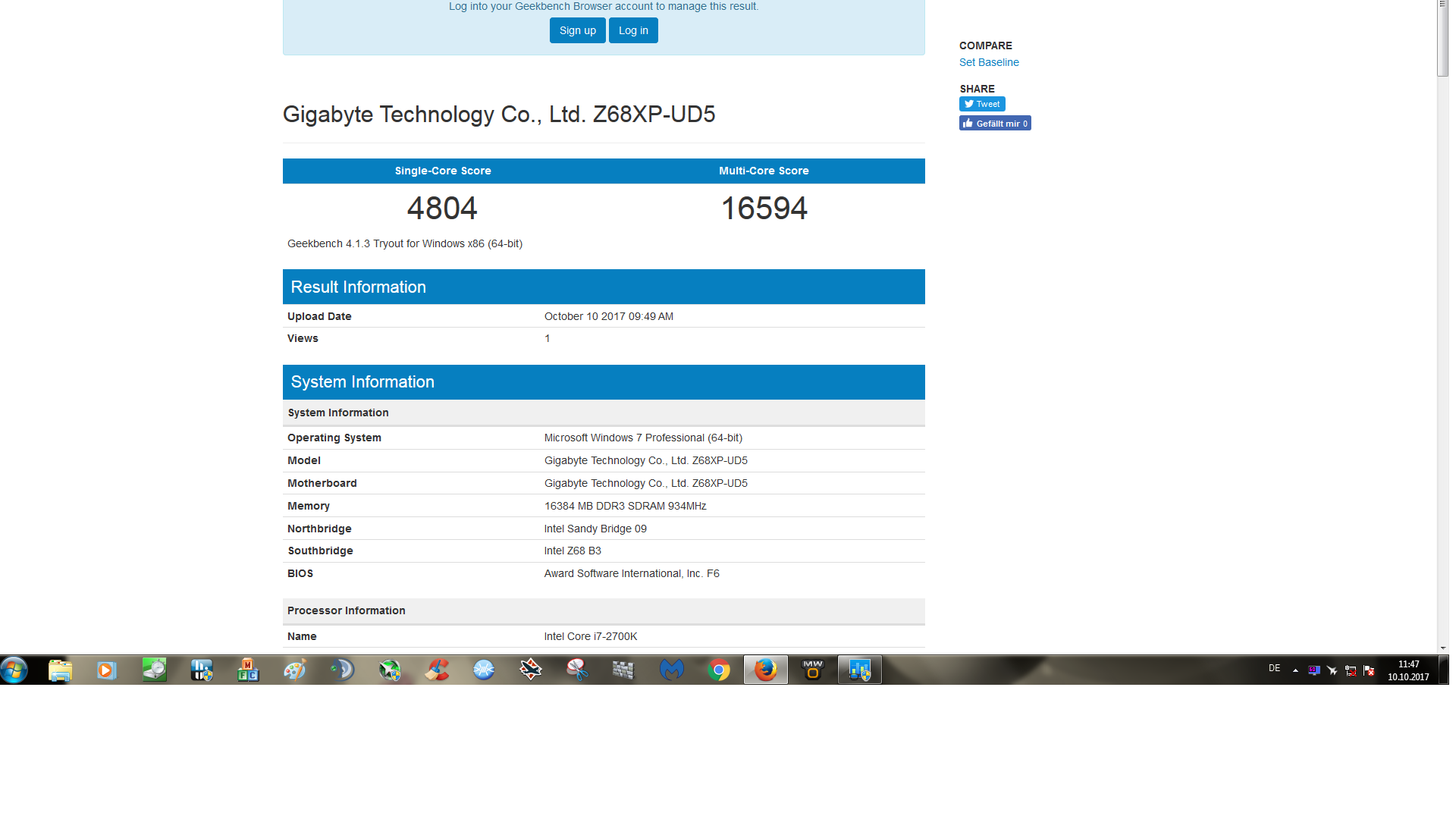Click the 'Result Information' section header

tap(604, 287)
